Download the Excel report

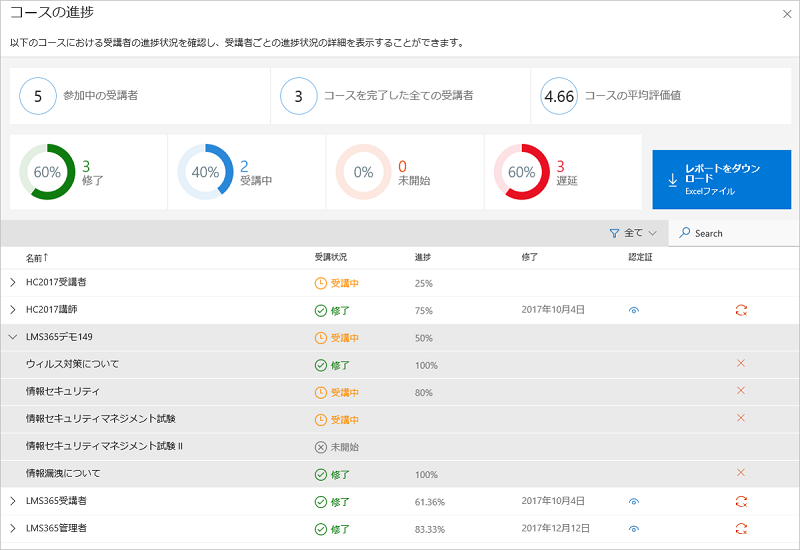tap(721, 180)
